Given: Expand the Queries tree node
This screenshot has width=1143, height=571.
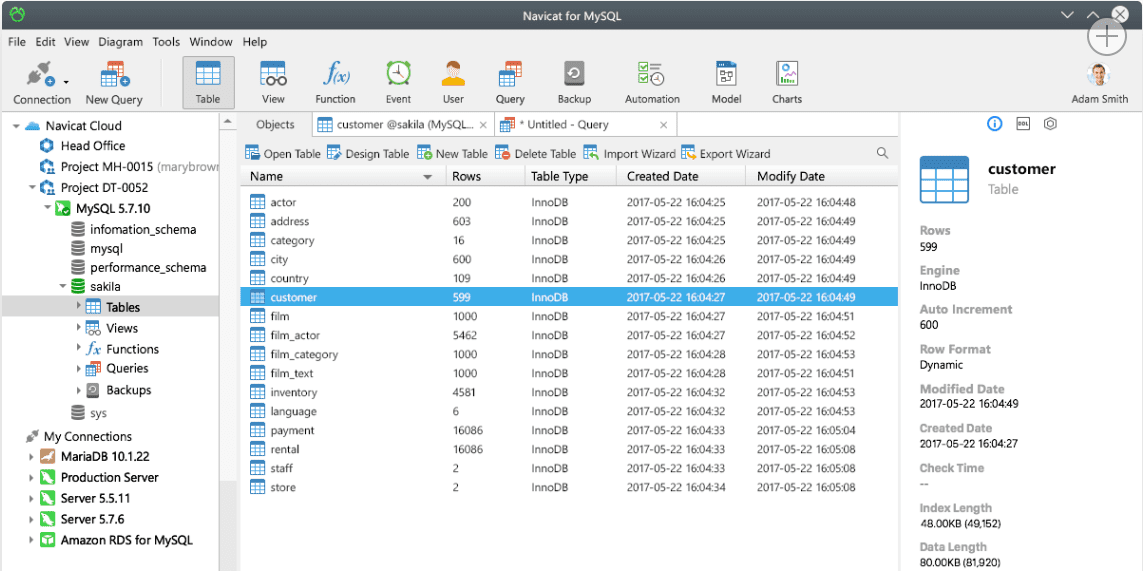Looking at the screenshot, I should tap(79, 368).
